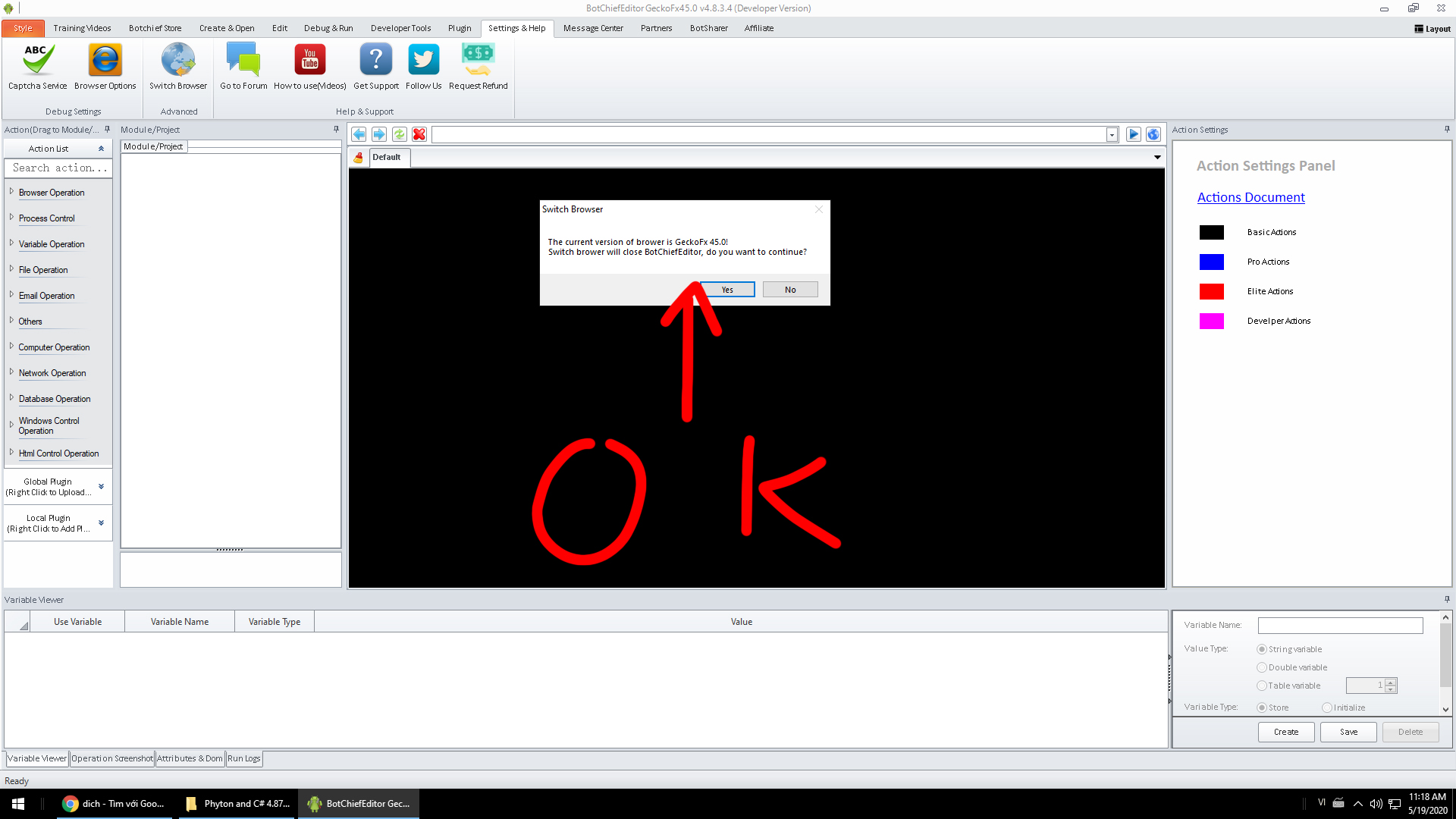Select the Initialize variable type radio
Screen dimensions: 1456x819
pyautogui.click(x=1327, y=708)
